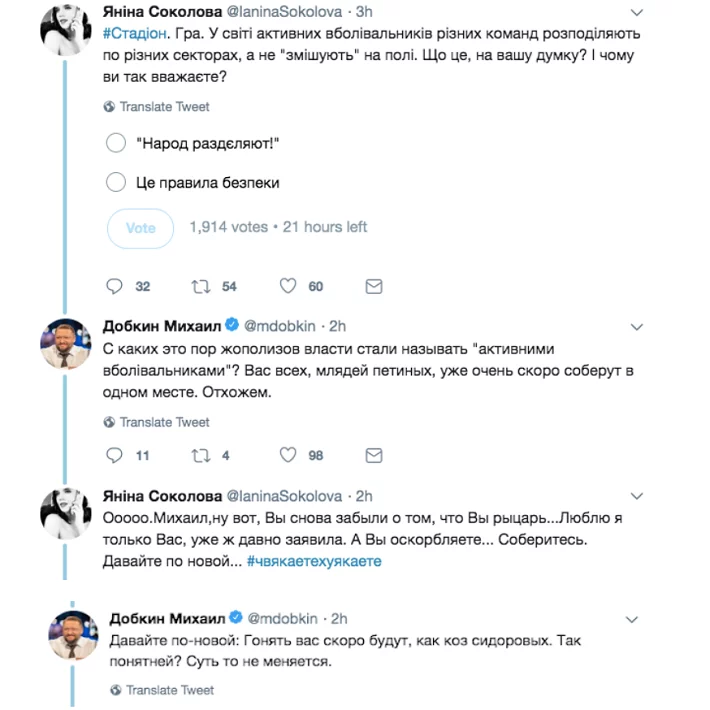Retweet Dobkin's tweet with 4 retweets
Viewport: 710px width, 710px height.
tap(201, 455)
